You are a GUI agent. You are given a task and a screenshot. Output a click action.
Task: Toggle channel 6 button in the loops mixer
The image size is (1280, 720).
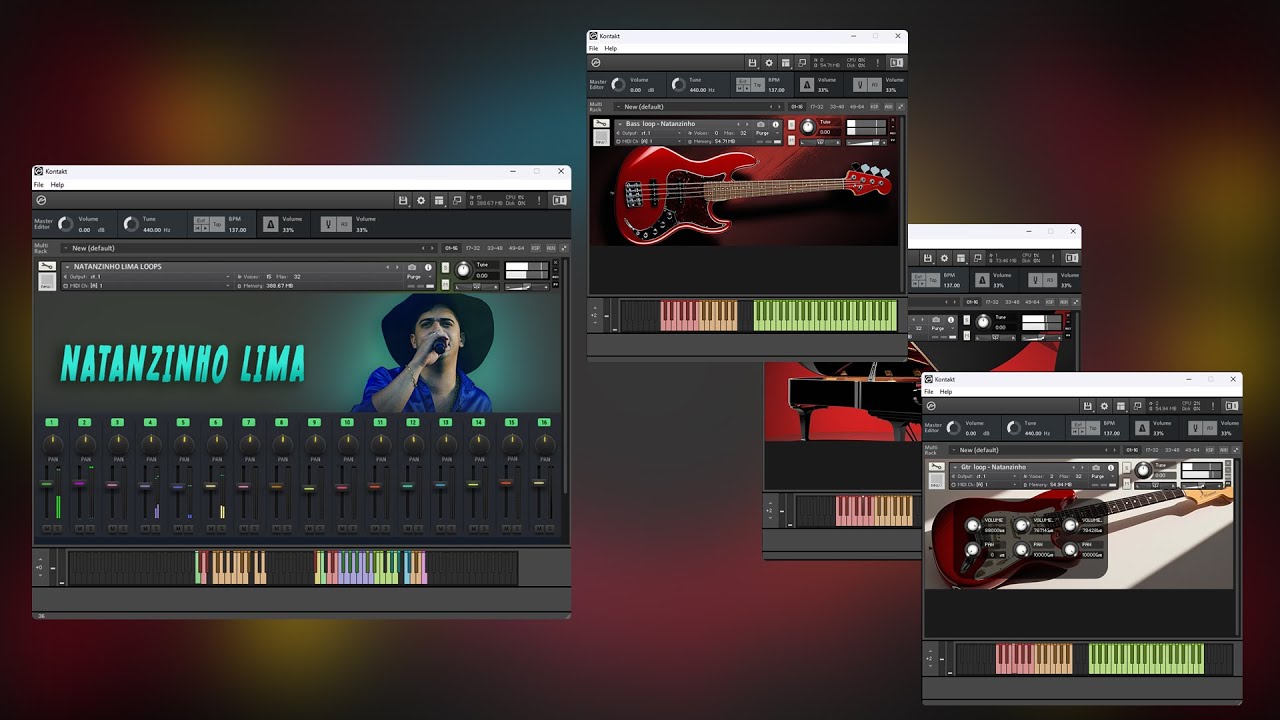coord(215,423)
